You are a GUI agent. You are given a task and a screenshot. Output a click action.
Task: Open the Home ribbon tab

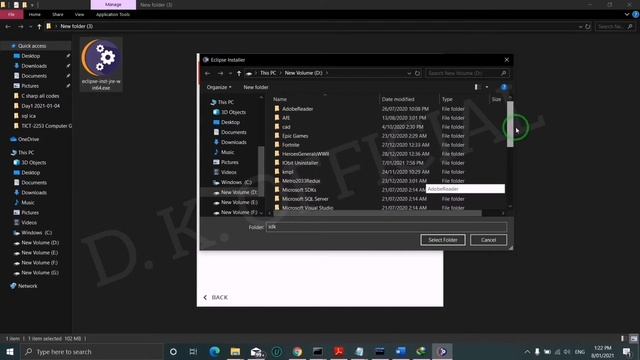pos(35,14)
